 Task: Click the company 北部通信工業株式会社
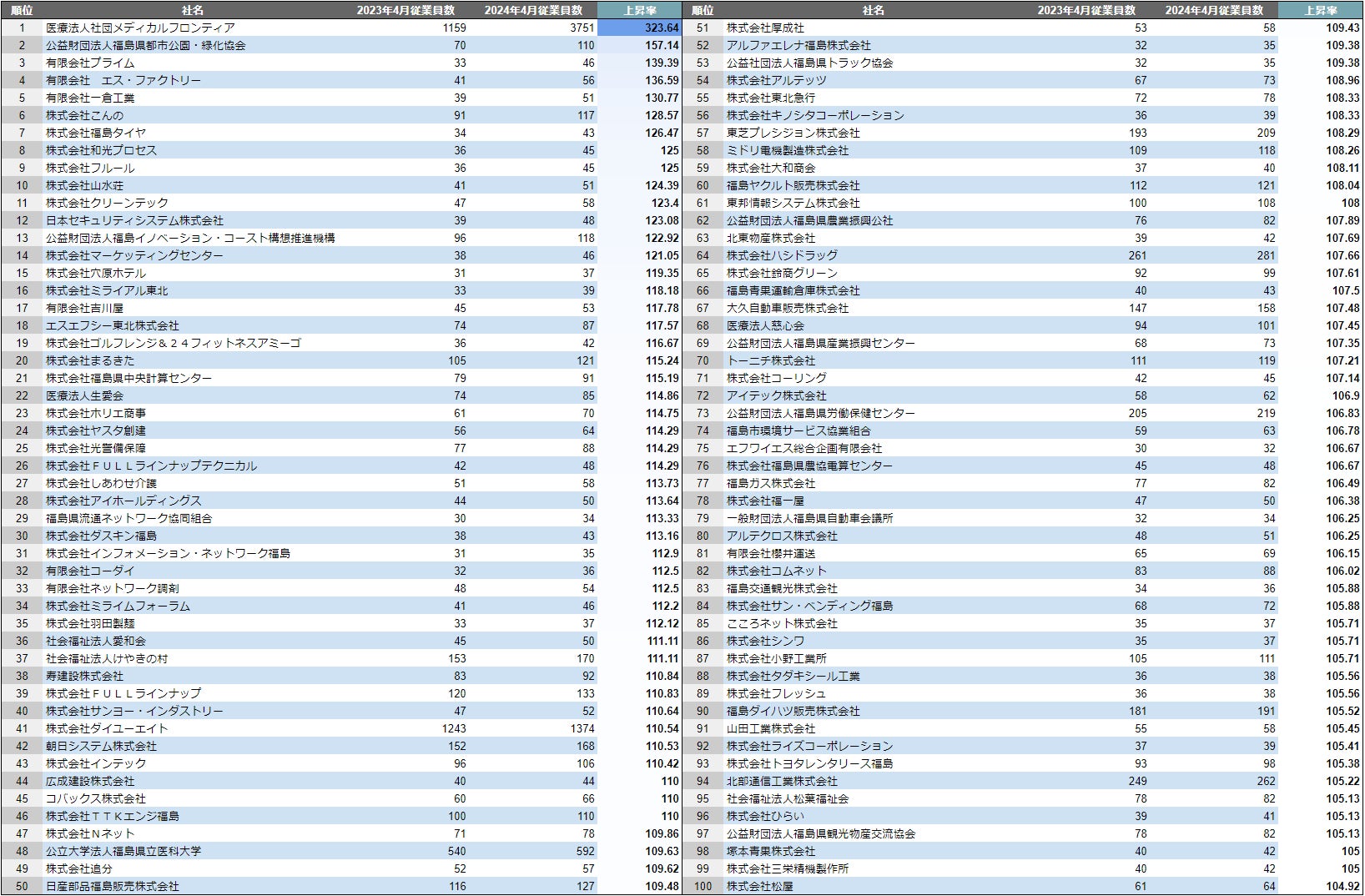tap(782, 781)
